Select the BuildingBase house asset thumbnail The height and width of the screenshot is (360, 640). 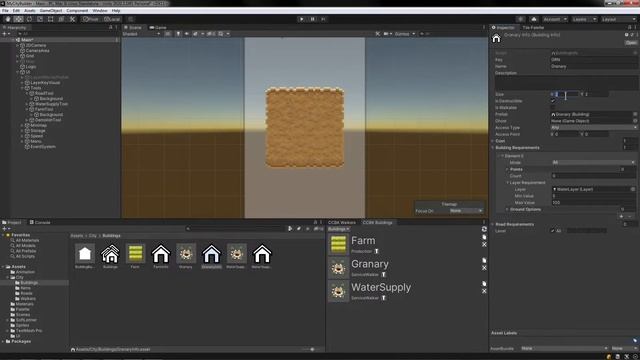coord(85,254)
